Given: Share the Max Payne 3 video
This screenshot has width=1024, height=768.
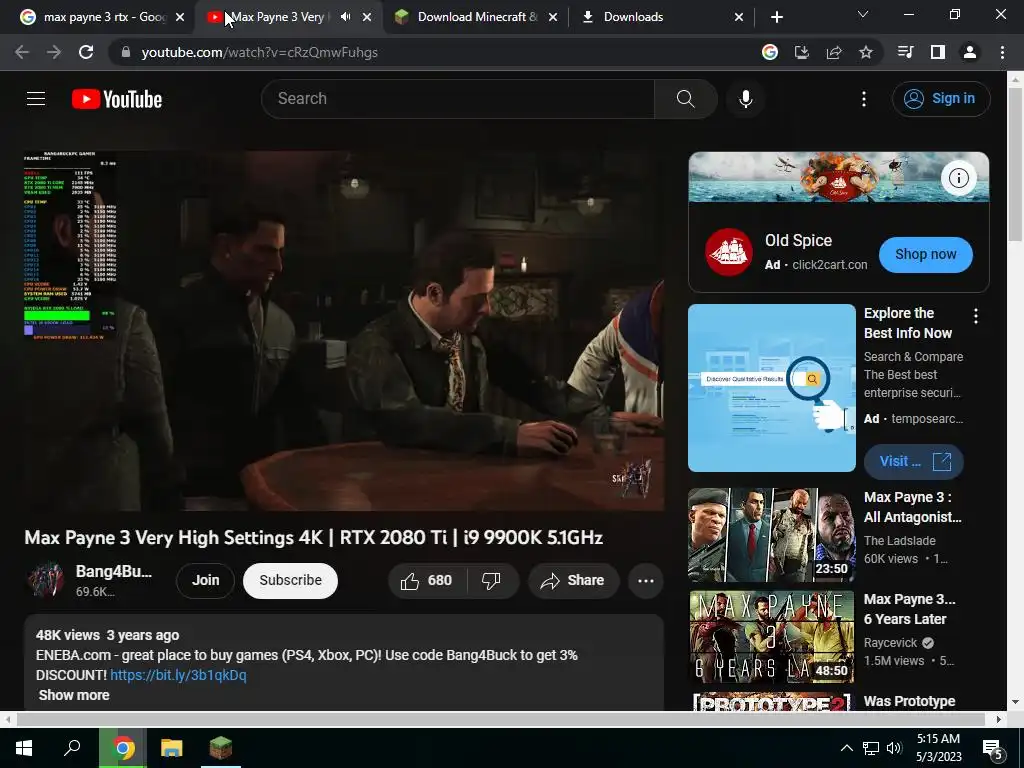Looking at the screenshot, I should point(573,580).
